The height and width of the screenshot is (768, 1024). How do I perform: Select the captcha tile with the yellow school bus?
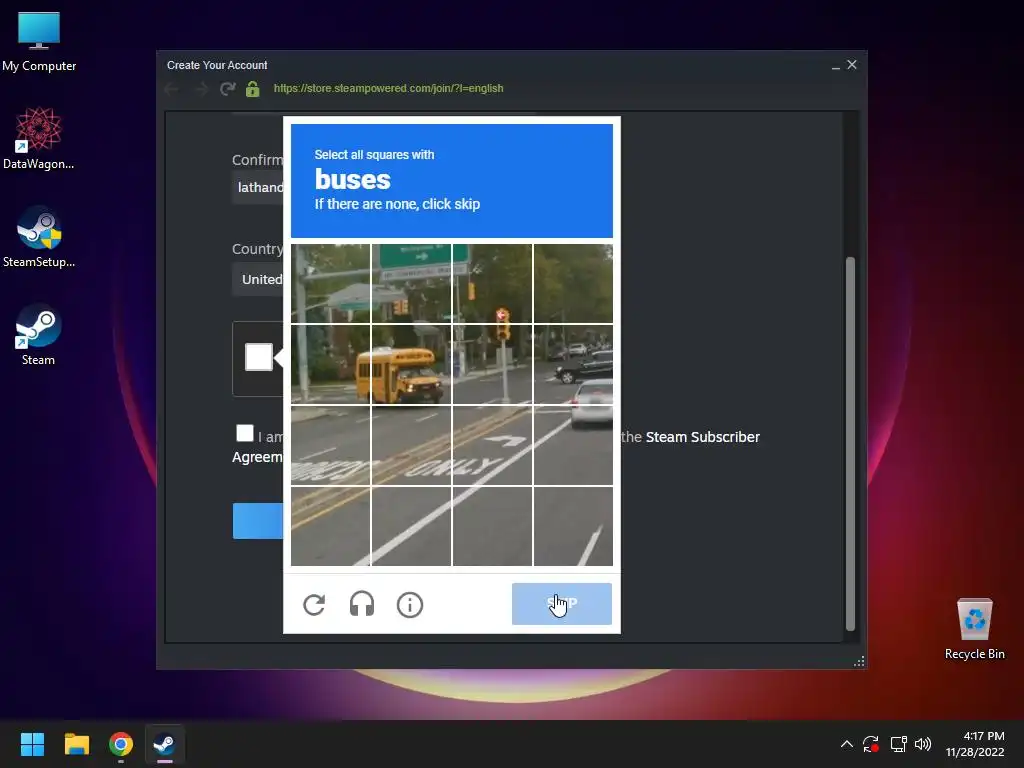[411, 364]
